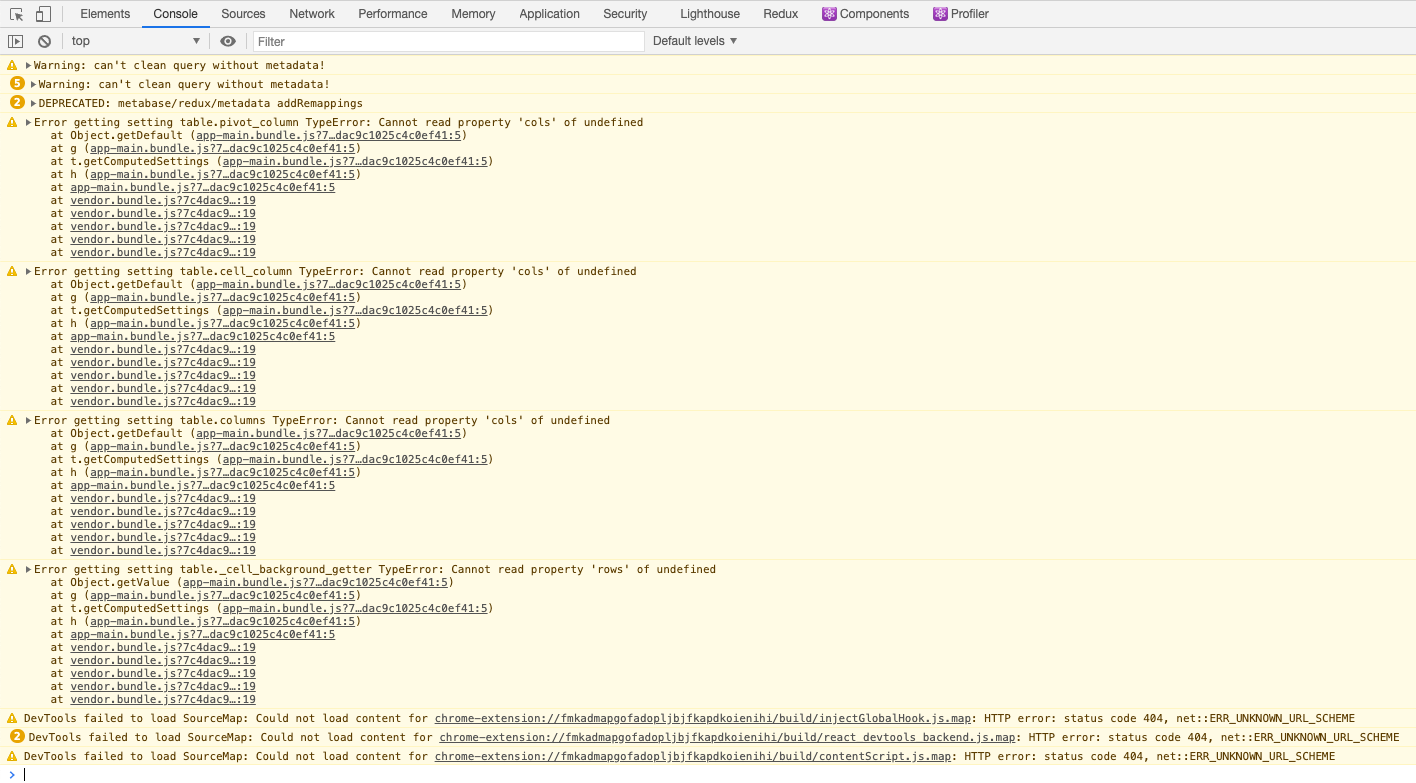Activate the inspect element picker icon

click(x=17, y=14)
